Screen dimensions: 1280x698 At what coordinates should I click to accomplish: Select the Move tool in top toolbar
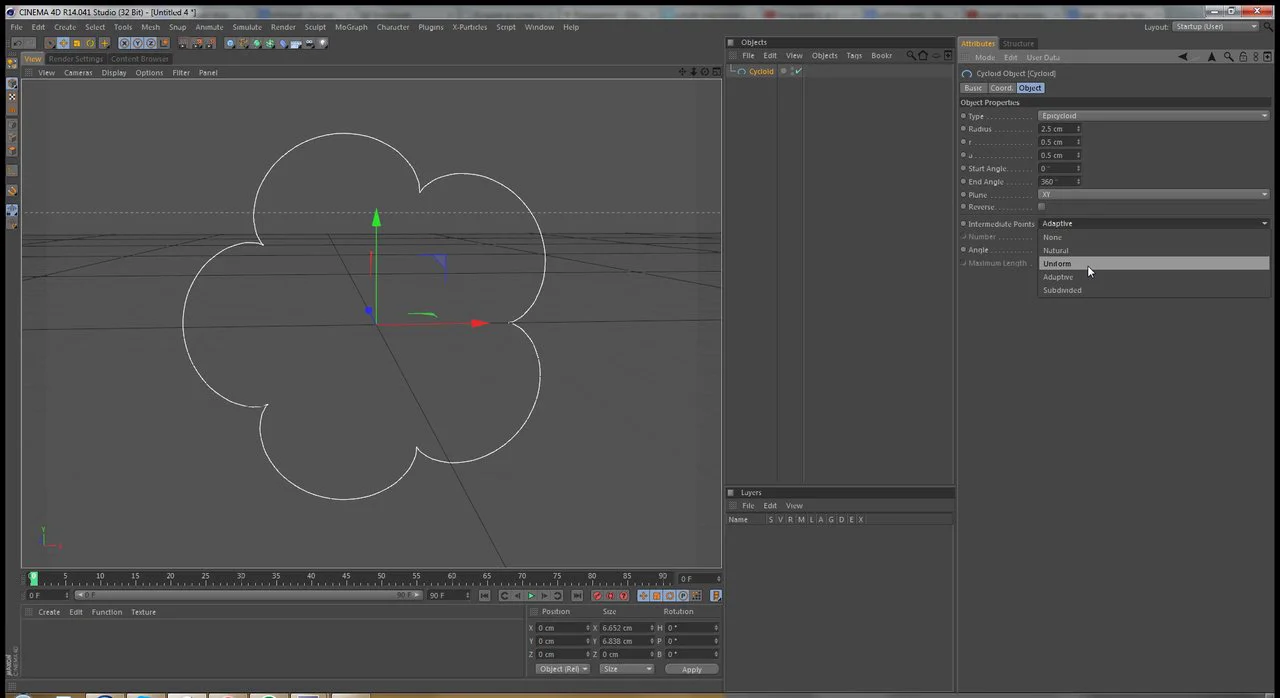pos(63,43)
